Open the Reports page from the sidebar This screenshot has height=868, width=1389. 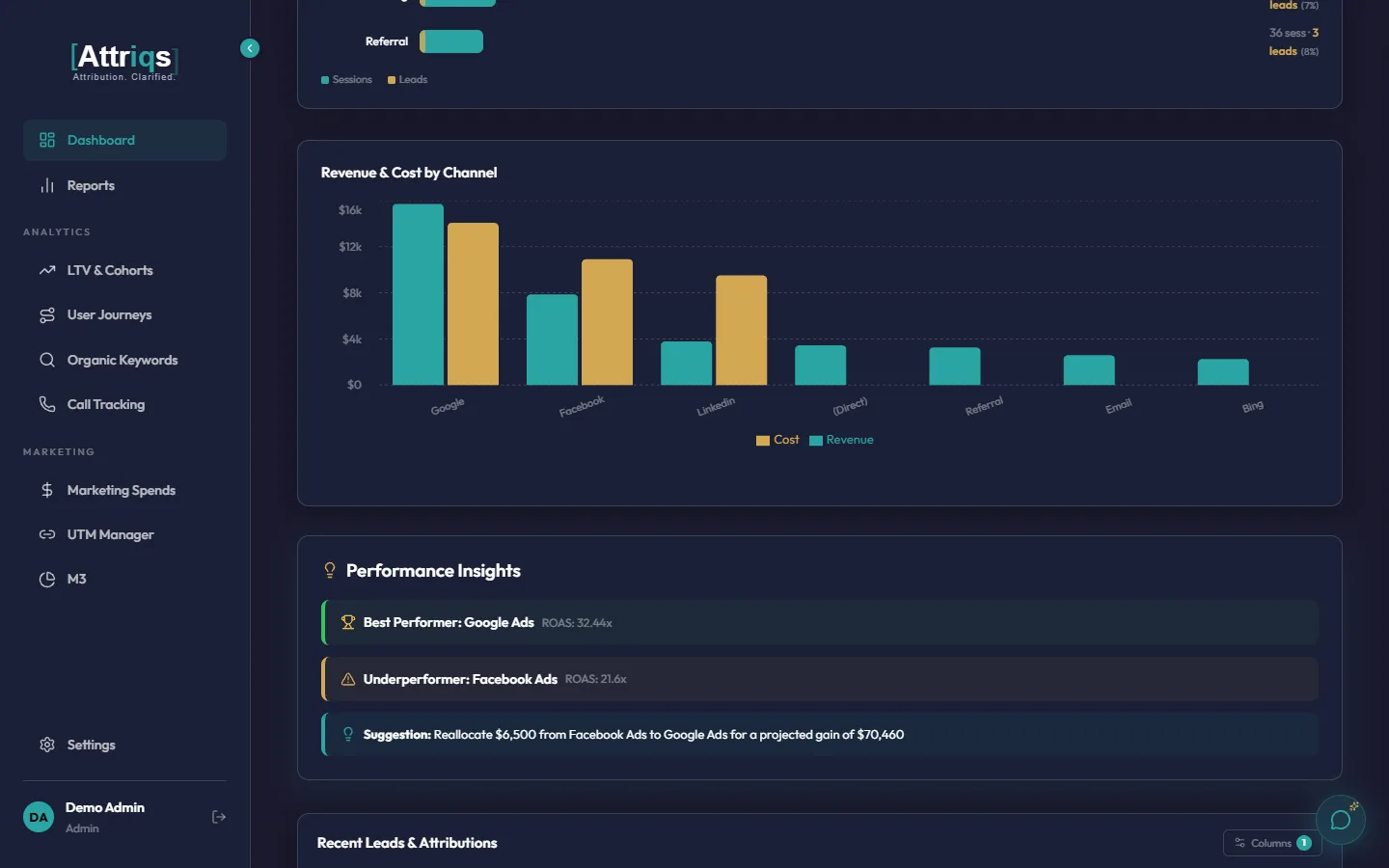[x=91, y=185]
